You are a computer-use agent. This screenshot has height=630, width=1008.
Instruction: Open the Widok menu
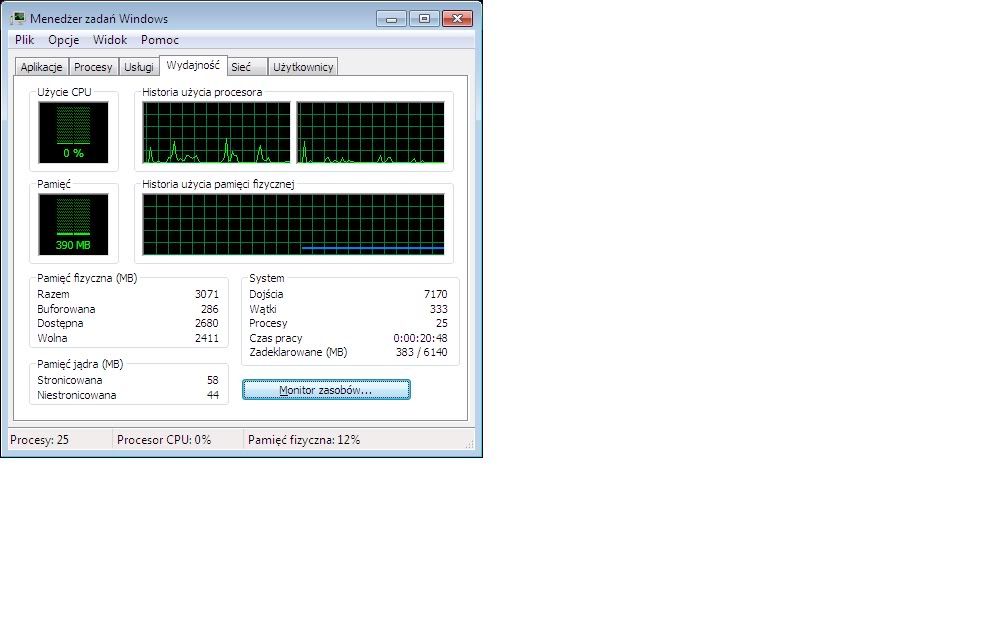pyautogui.click(x=110, y=40)
